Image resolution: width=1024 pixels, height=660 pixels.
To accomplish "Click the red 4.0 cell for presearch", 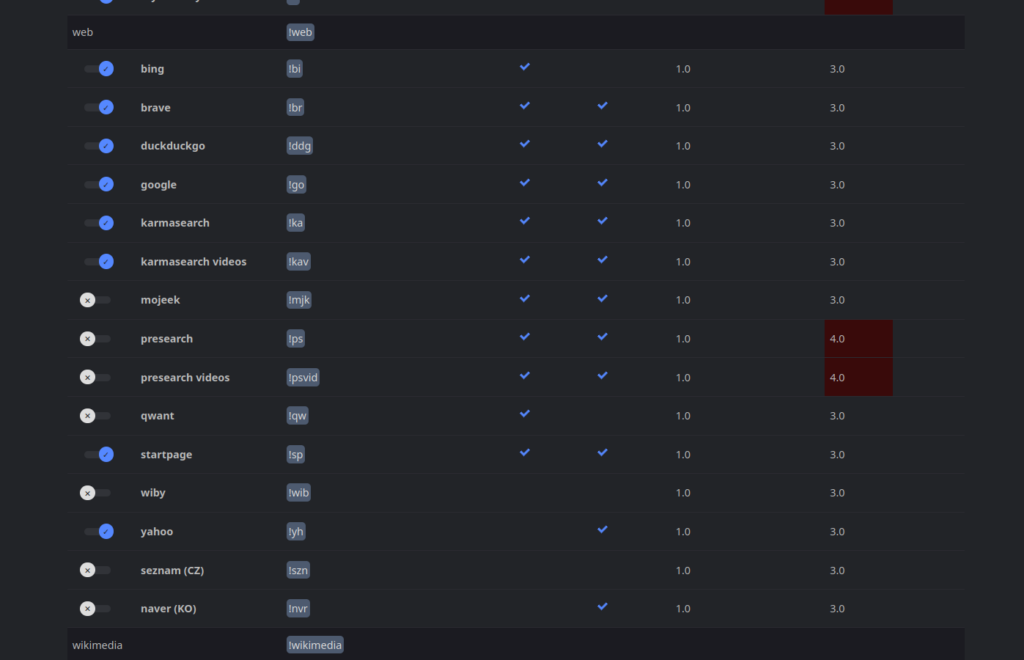I will point(858,339).
